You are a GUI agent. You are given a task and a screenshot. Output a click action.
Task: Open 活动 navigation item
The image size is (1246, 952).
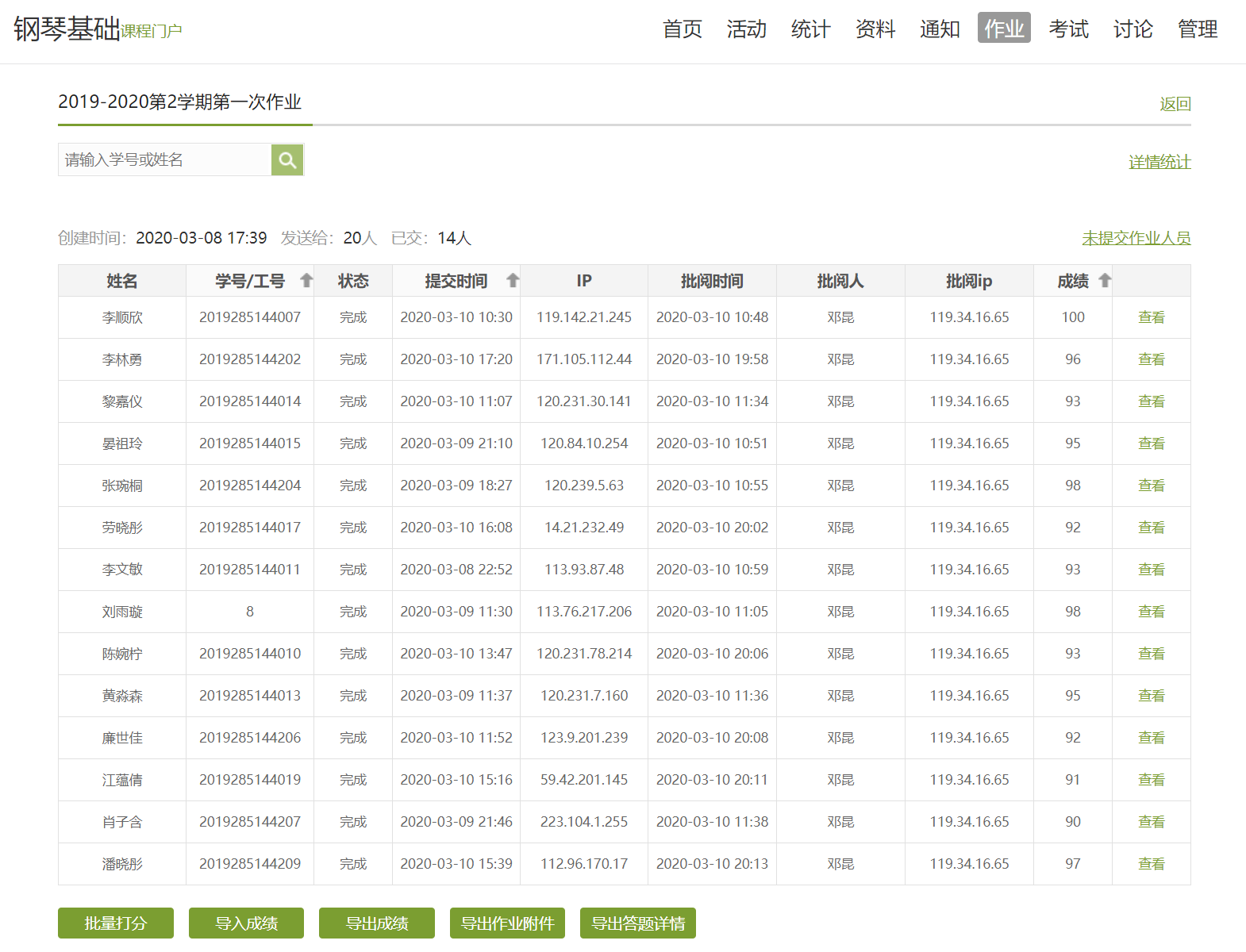pos(747,29)
